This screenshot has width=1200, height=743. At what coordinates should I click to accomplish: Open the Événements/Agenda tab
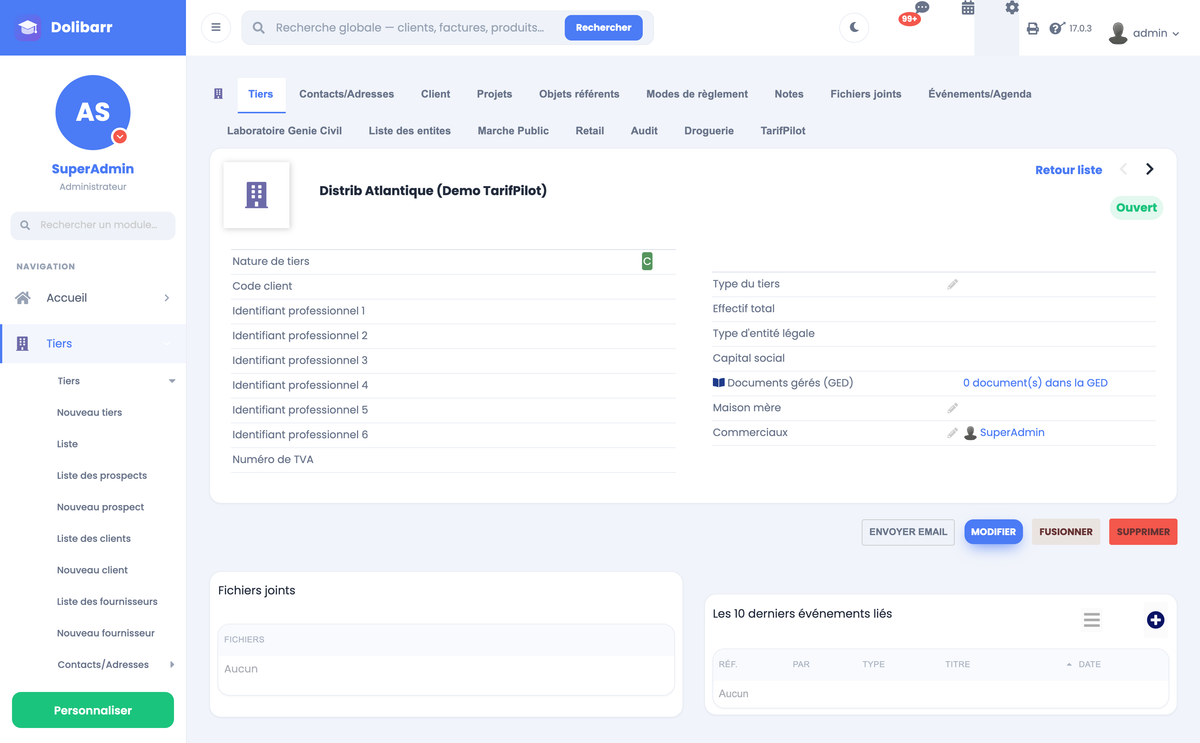(980, 94)
